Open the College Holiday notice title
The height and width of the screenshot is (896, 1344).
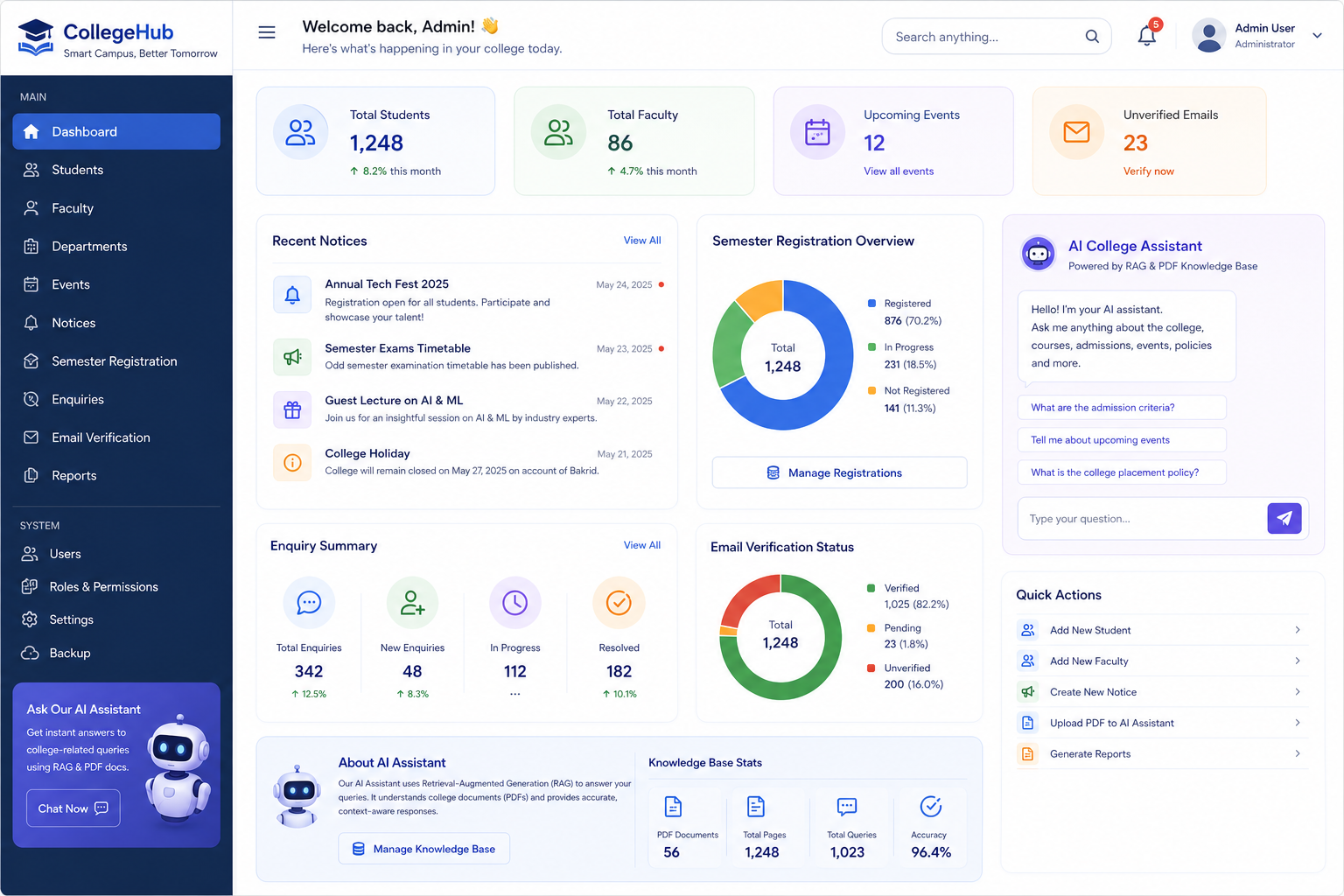pos(367,453)
